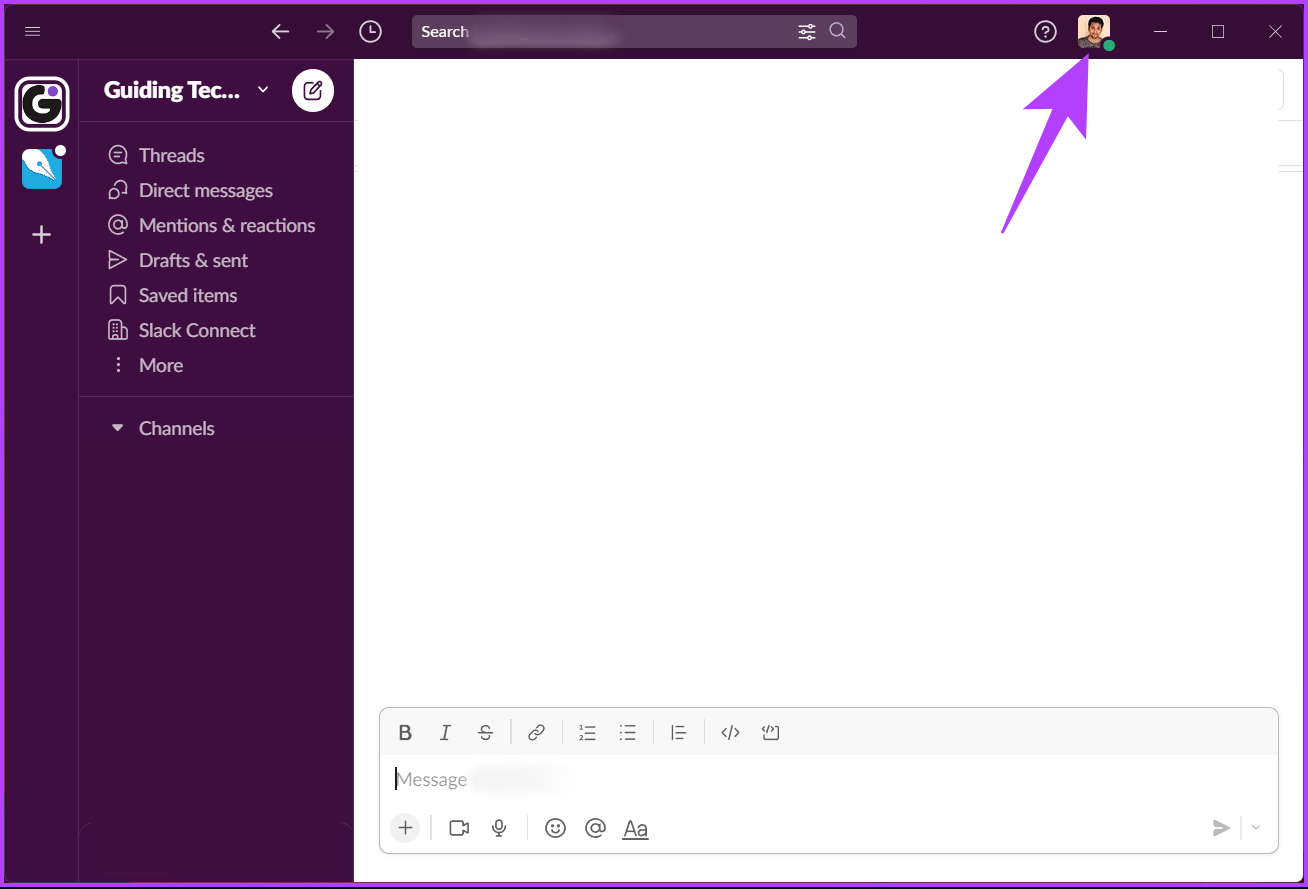
Task: Expand the Guiding Tech workspace dropdown
Action: coord(263,89)
